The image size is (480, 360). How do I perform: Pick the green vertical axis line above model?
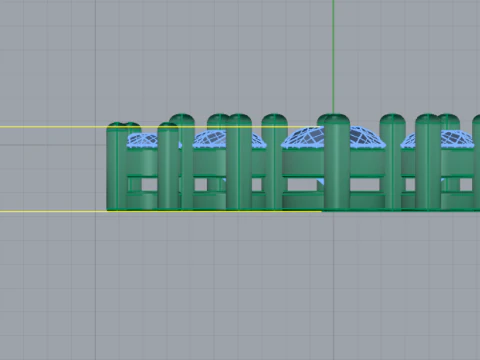click(x=333, y=57)
